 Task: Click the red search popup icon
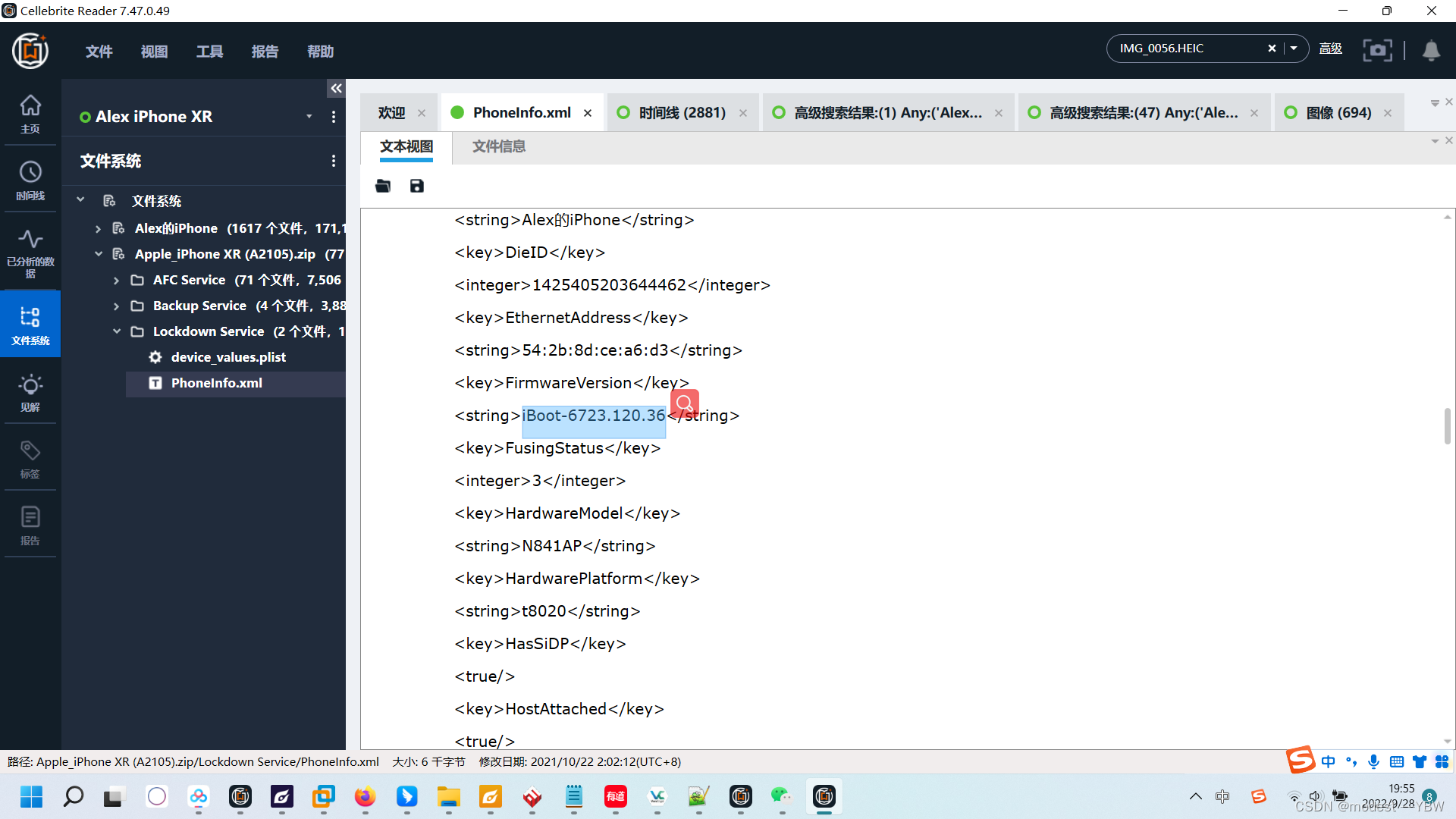(x=684, y=403)
